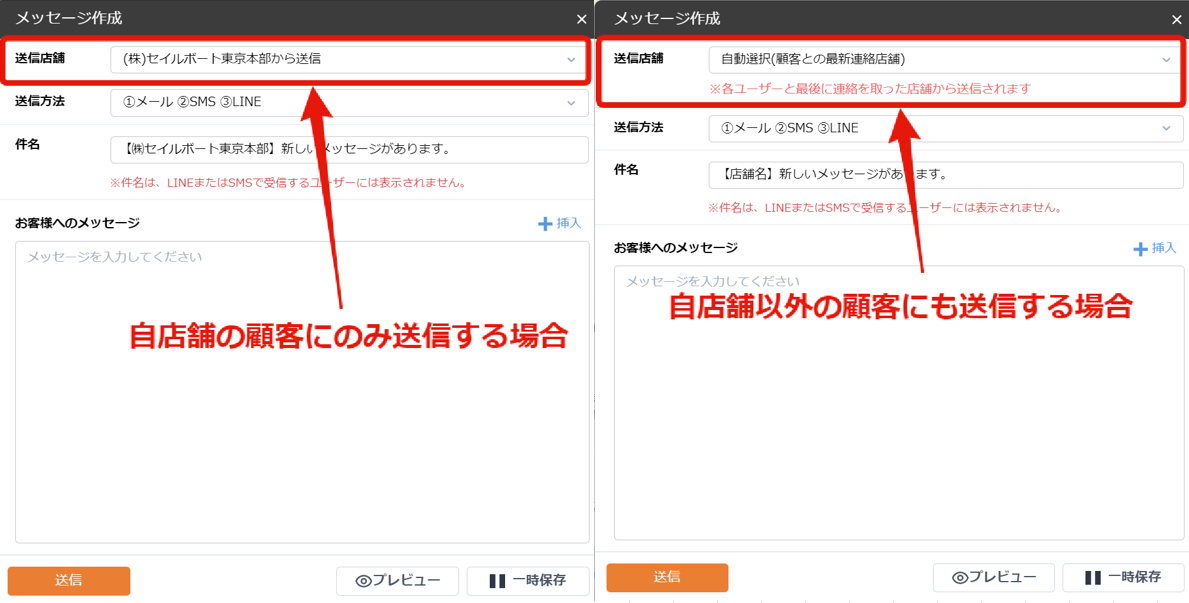
Task: Click お客様へのメッセージ label in right dialog
Action: 676,247
